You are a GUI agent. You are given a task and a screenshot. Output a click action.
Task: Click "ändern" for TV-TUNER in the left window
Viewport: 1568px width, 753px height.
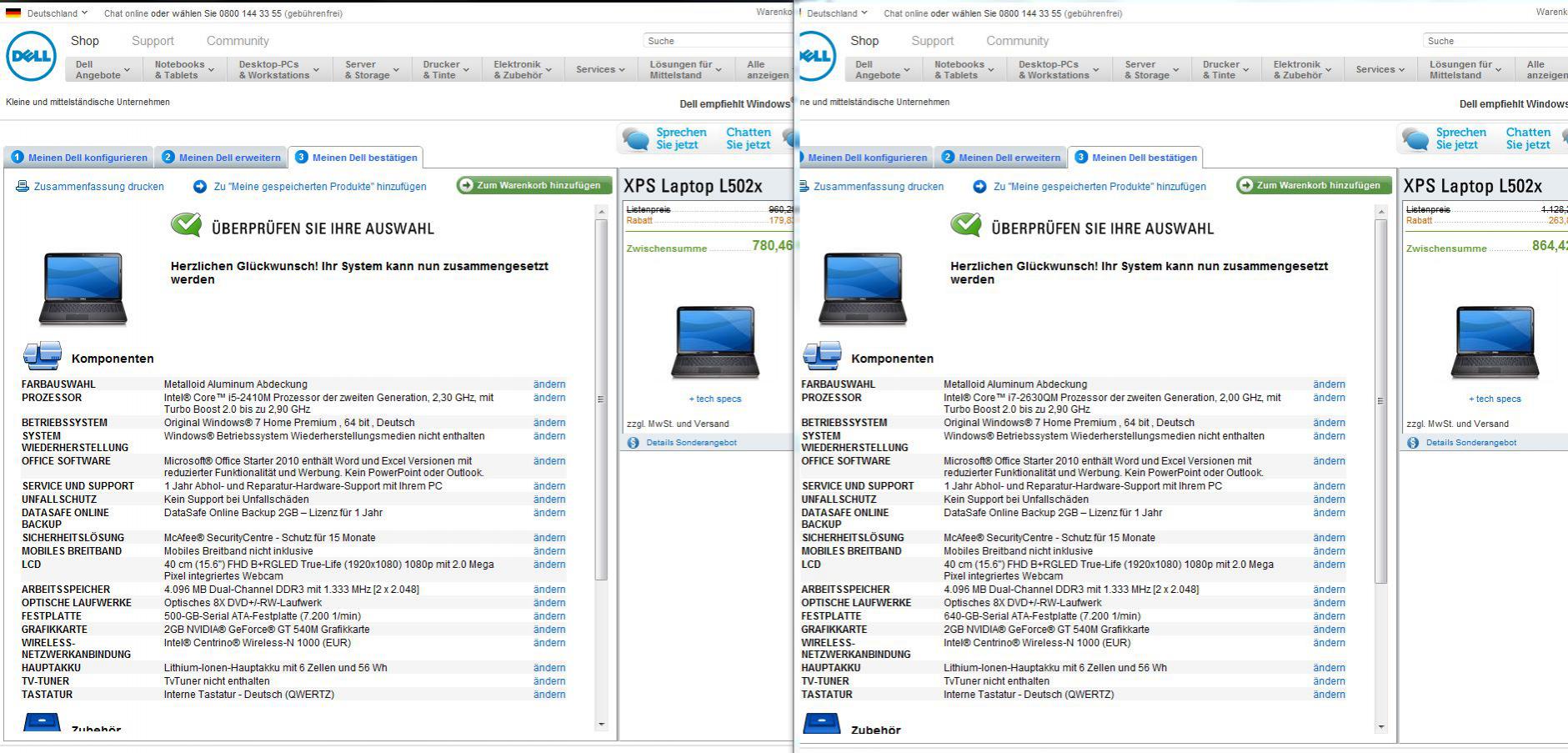click(549, 681)
